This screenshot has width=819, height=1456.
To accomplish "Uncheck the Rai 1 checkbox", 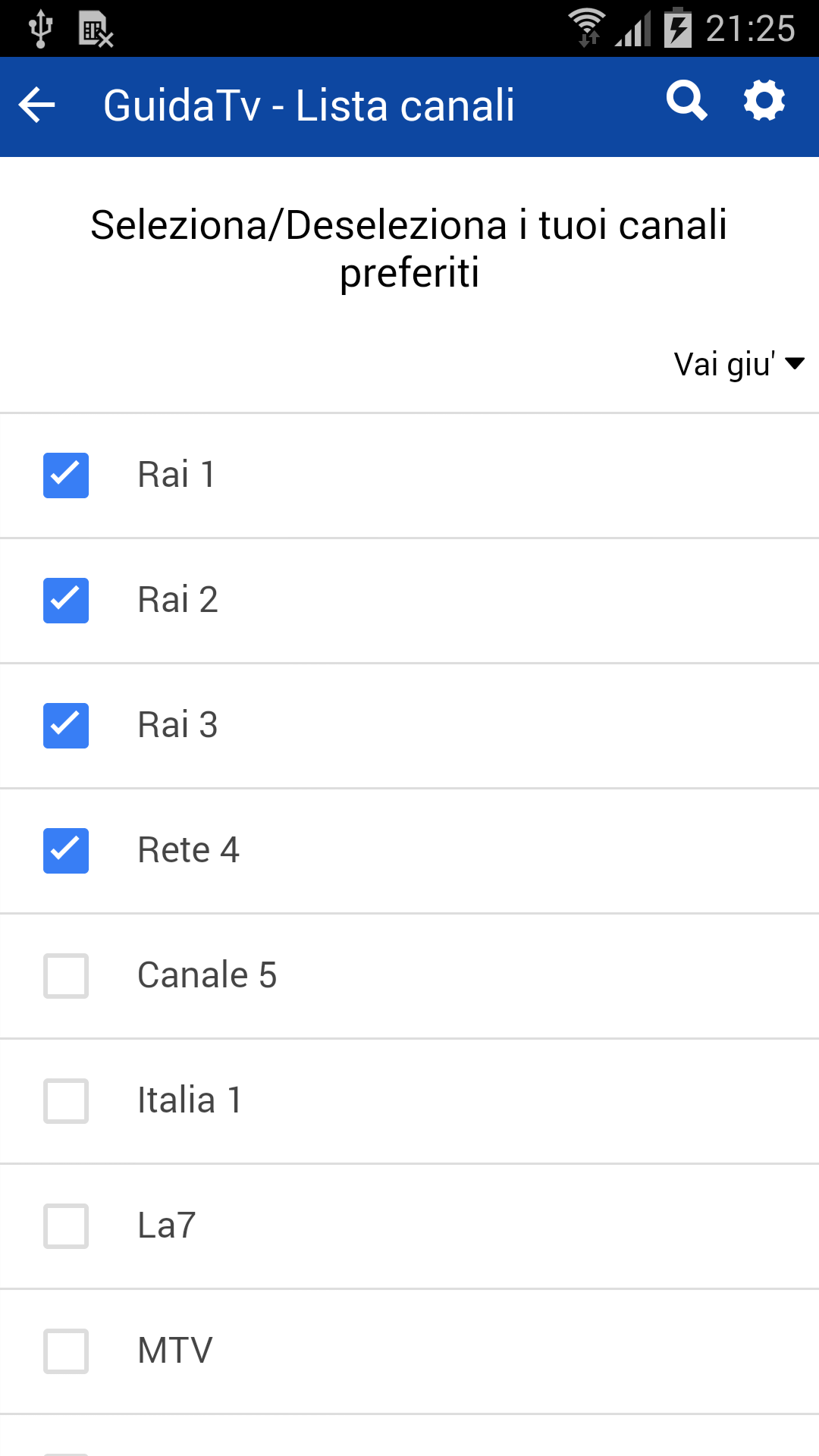I will click(66, 475).
